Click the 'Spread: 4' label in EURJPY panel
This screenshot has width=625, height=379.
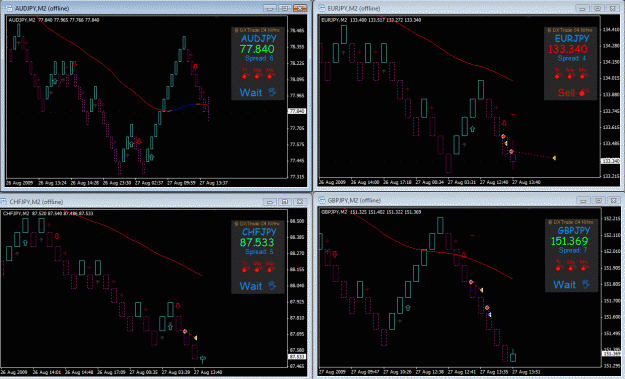[572, 58]
